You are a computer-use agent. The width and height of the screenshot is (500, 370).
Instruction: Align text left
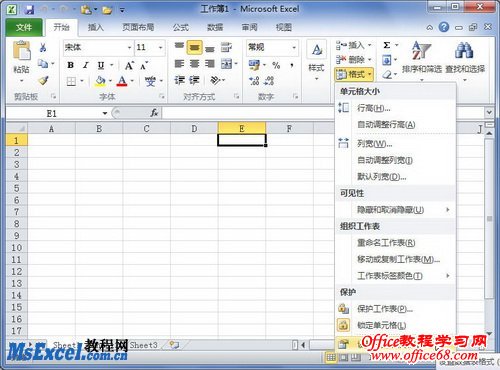click(x=179, y=64)
